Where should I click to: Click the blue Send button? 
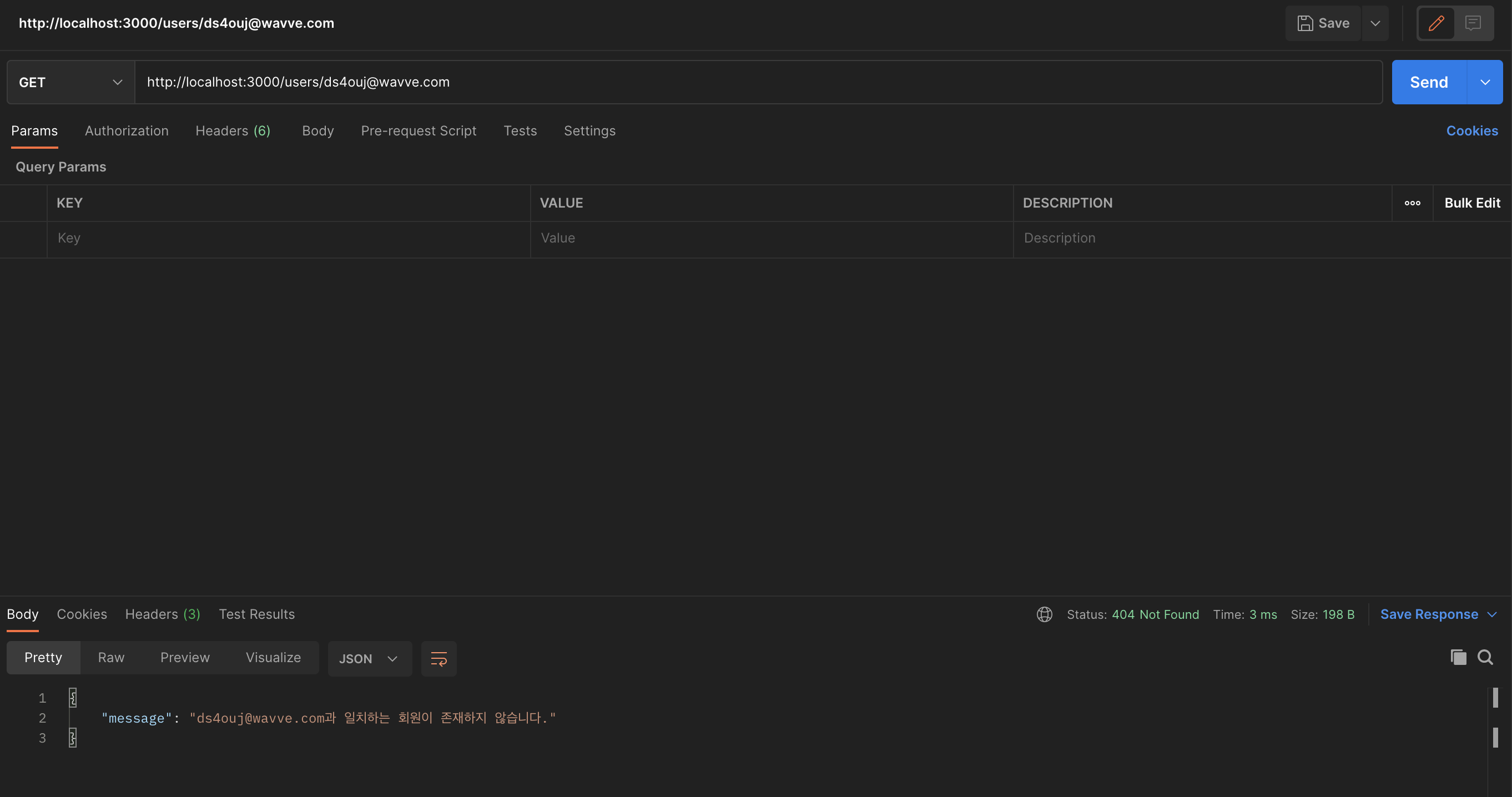(1429, 82)
